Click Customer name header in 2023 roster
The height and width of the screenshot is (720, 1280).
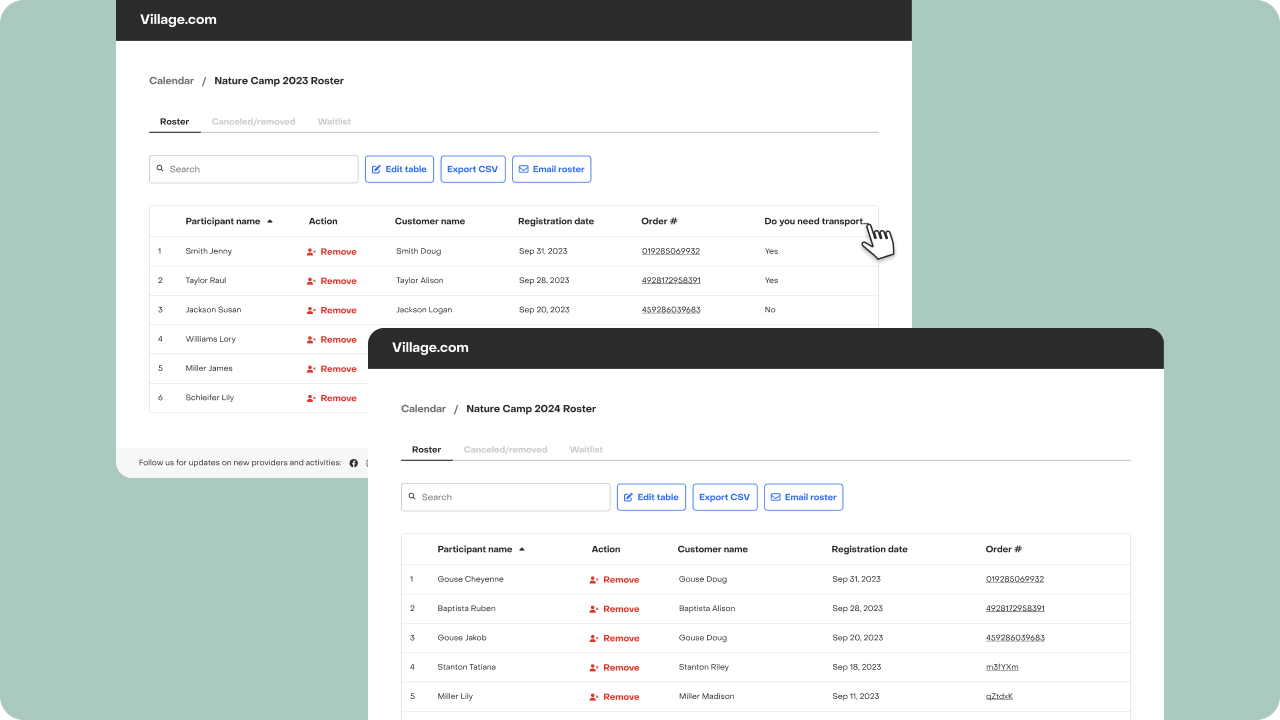(430, 221)
